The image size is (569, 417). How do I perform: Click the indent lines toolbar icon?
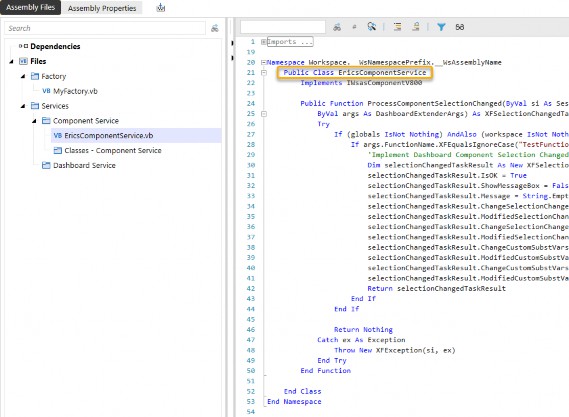(397, 26)
